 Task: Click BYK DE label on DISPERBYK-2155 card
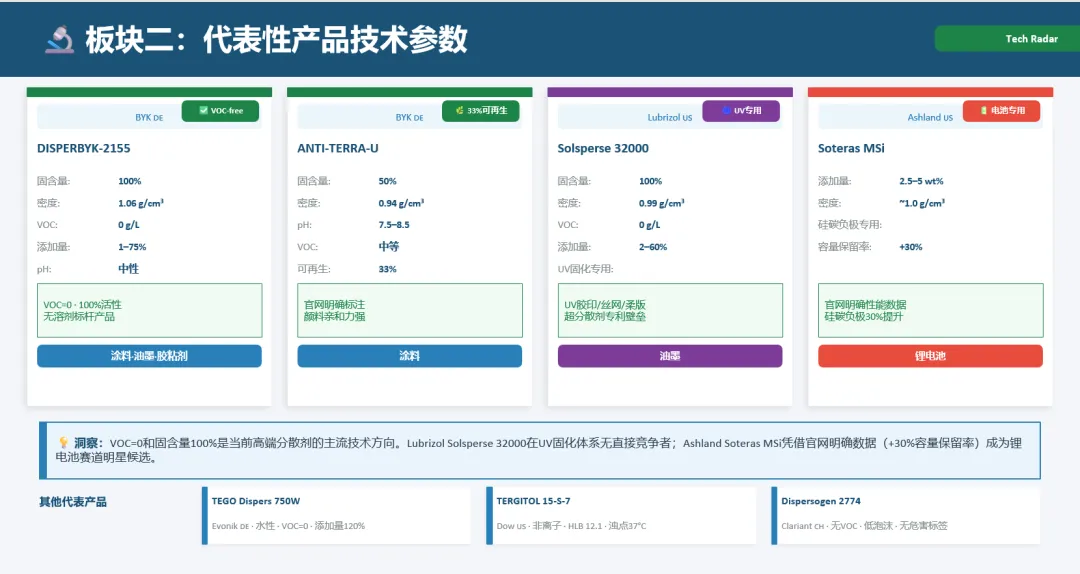[x=149, y=118]
